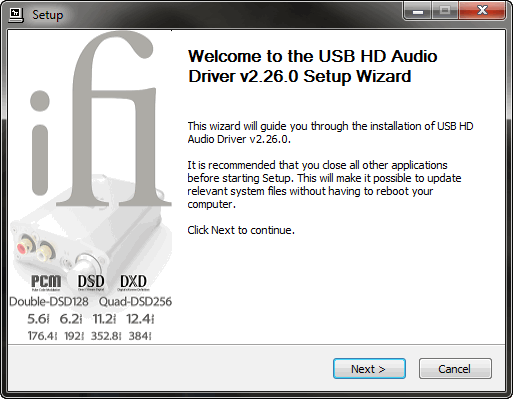
Task: Open the Setup window system menu icon
Action: click(16, 15)
